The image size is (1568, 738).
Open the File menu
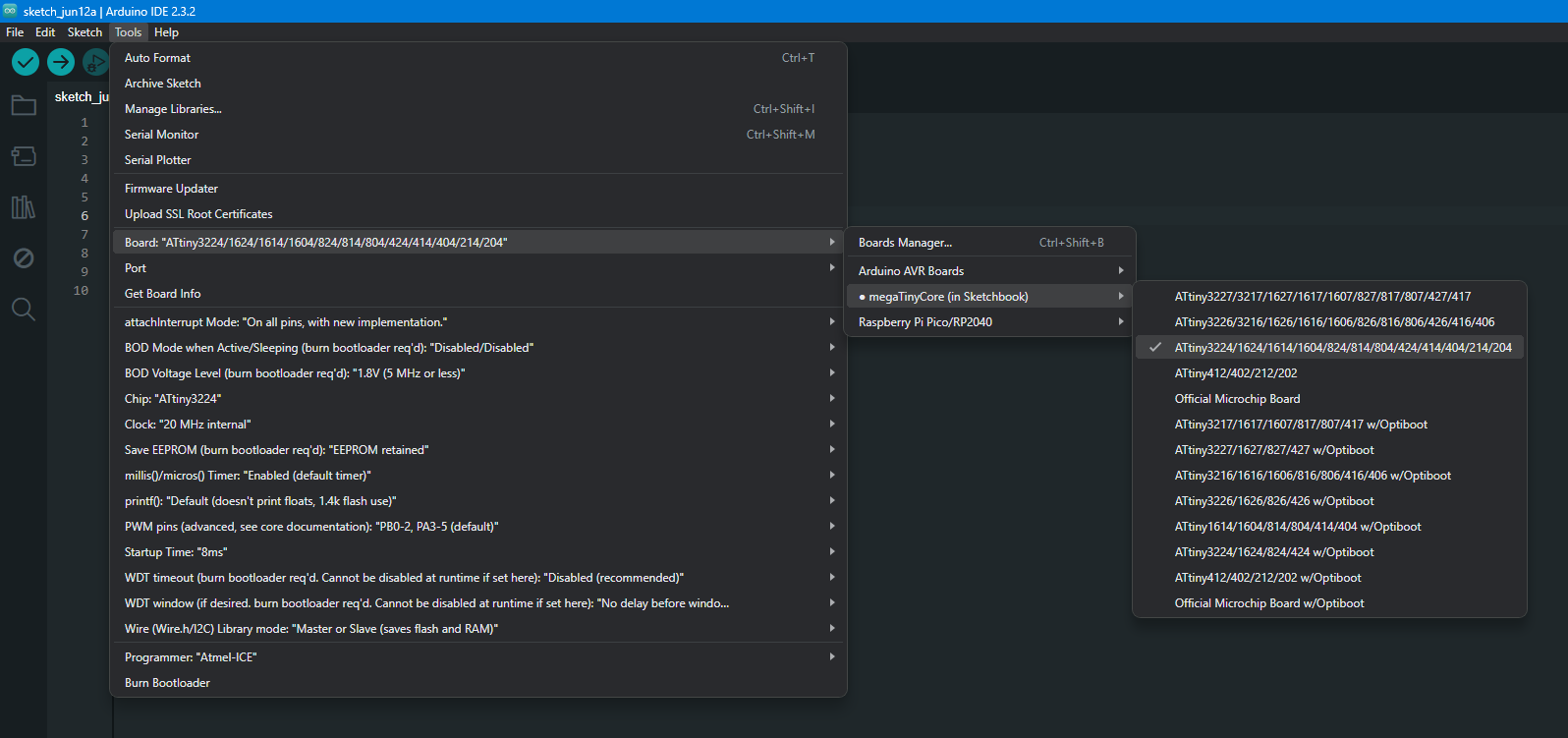point(15,32)
